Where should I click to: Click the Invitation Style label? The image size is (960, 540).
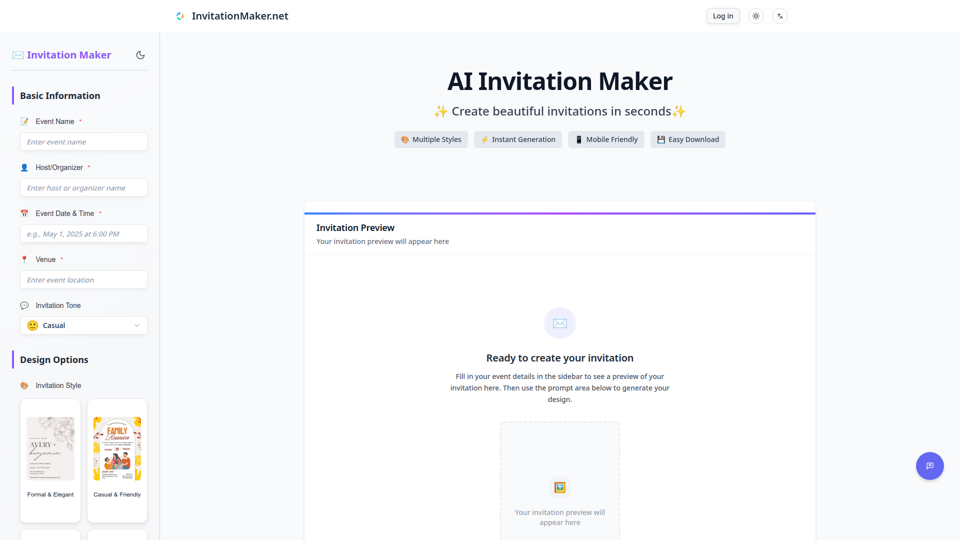point(58,386)
